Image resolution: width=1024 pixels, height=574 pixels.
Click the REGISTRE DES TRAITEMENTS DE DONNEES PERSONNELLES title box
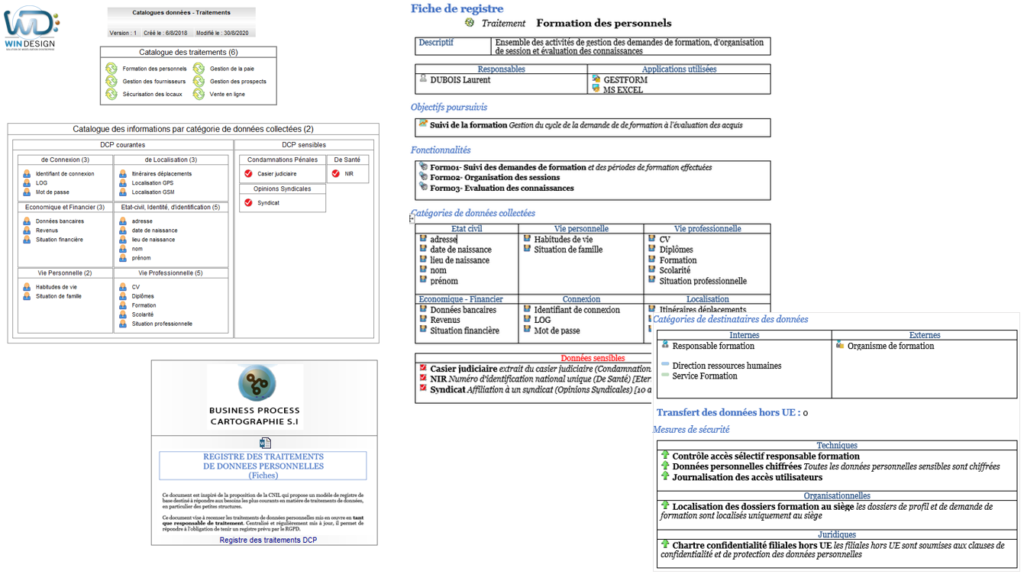point(263,466)
